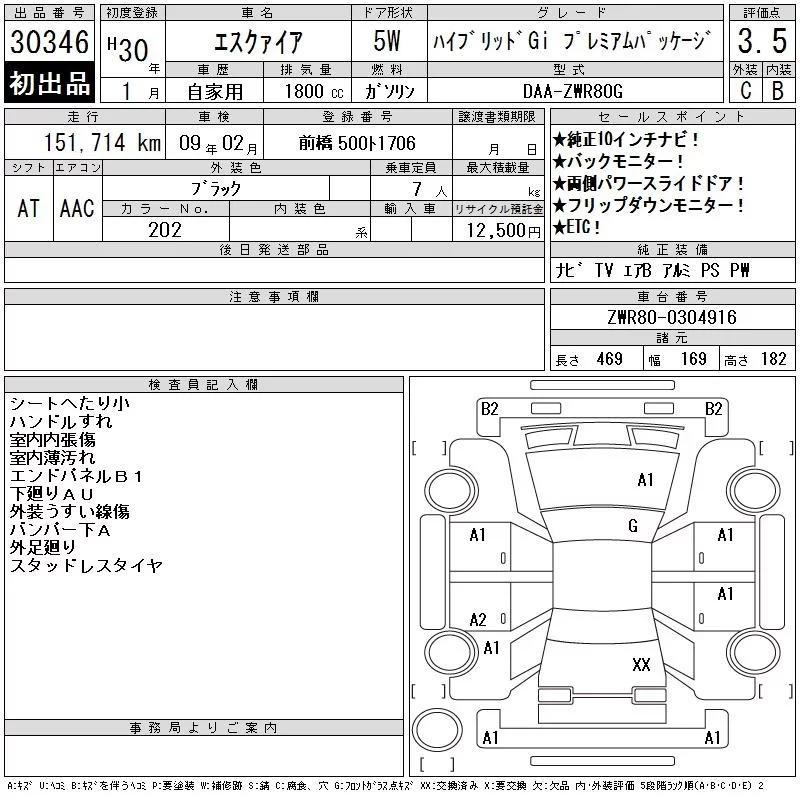Select the 初出品 black label
Image resolution: width=800 pixels, height=800 pixels.
pyautogui.click(x=49, y=83)
